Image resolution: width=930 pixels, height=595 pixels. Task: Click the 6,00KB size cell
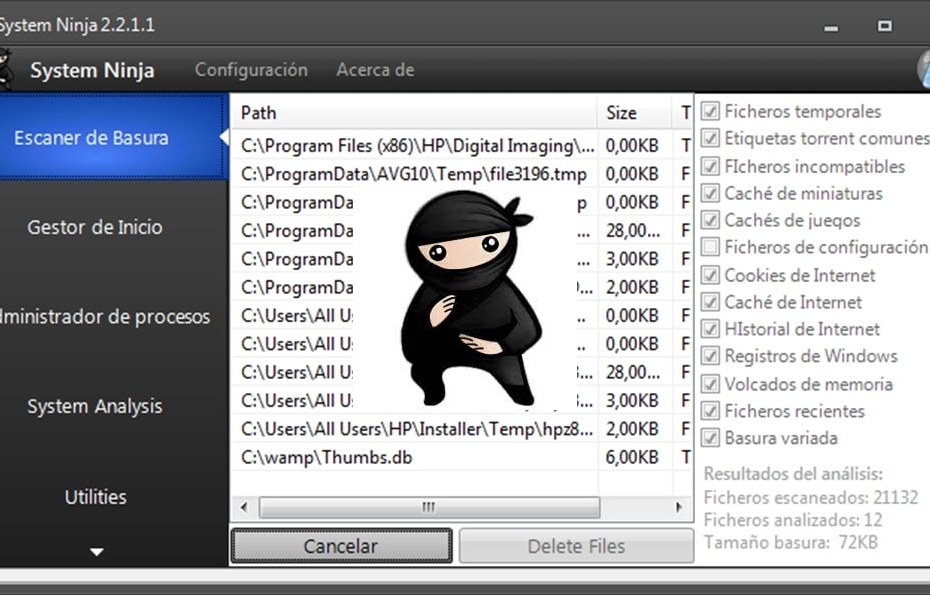point(632,457)
